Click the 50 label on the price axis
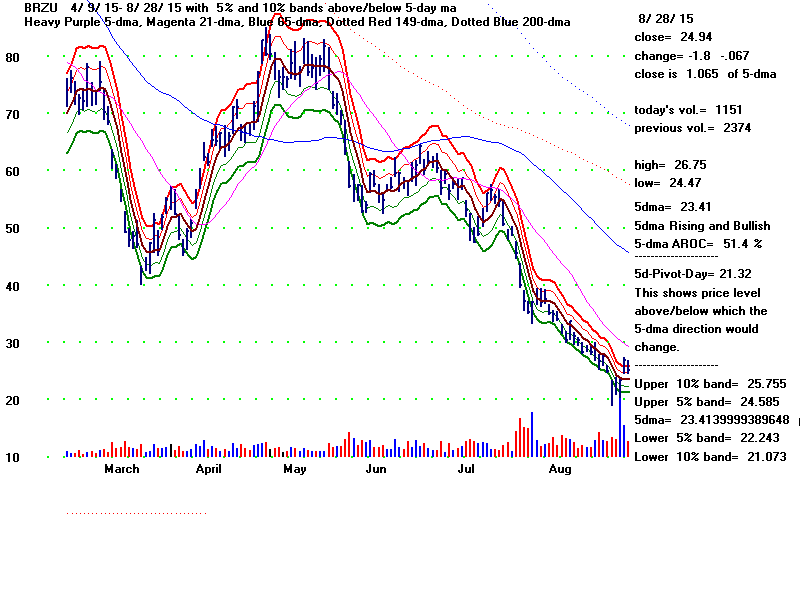Viewport: 800px width, 600px height. (14, 229)
